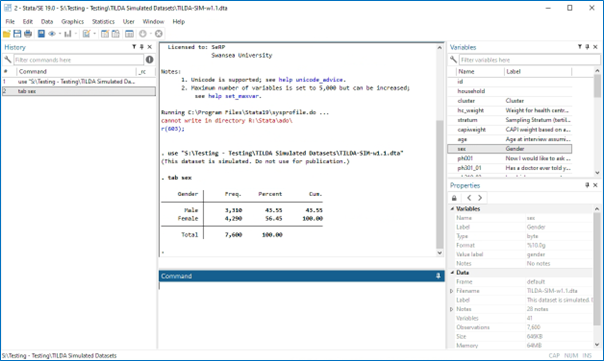Click the wrench icon in History filter
The image size is (604, 361).
click(7, 60)
